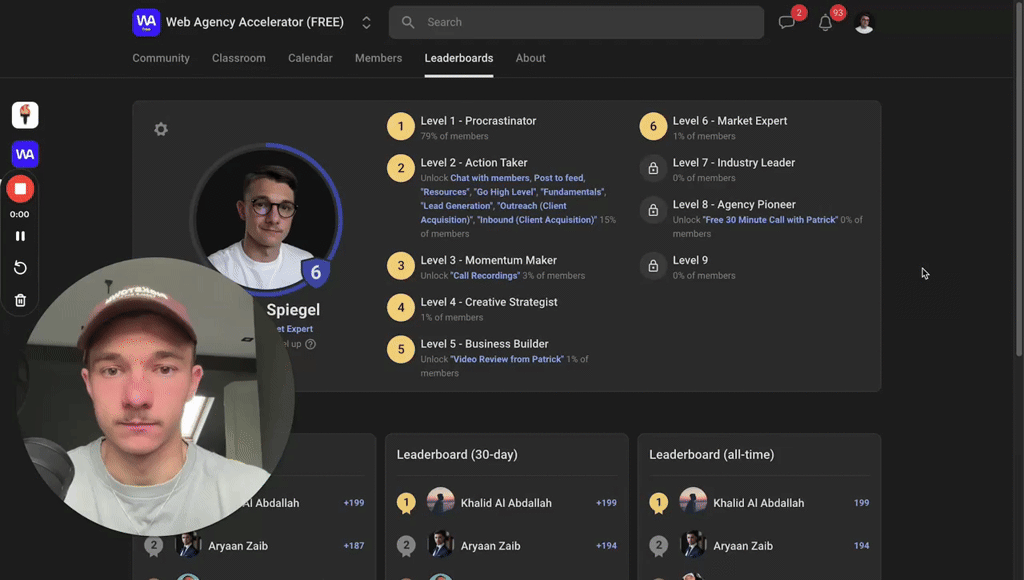This screenshot has width=1024, height=580.
Task: Select the Leaderboards tab
Action: tap(458, 58)
